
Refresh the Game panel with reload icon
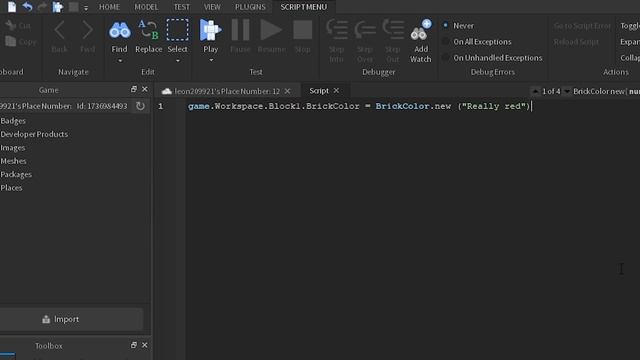click(x=140, y=106)
